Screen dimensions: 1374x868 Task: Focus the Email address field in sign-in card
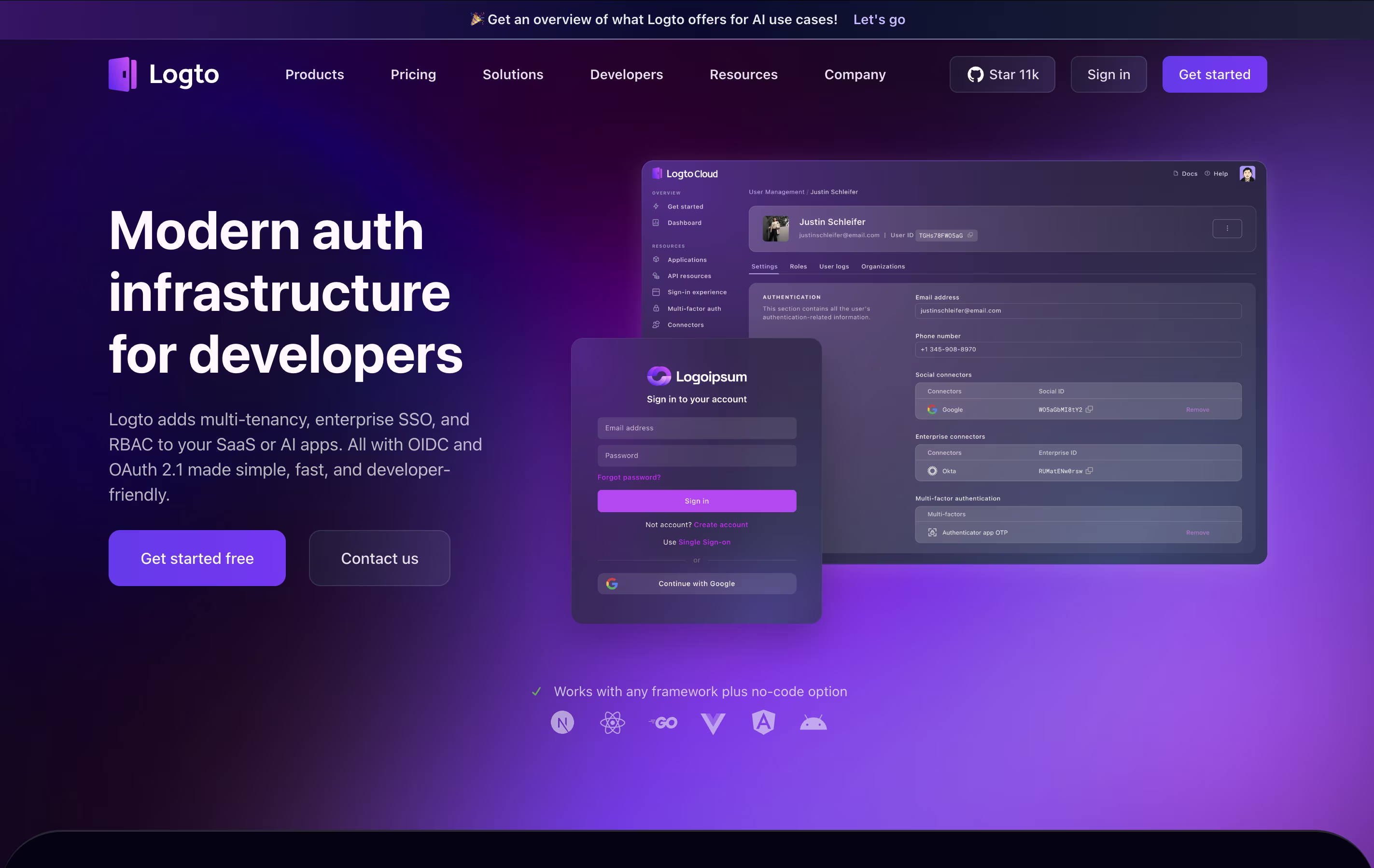point(697,428)
